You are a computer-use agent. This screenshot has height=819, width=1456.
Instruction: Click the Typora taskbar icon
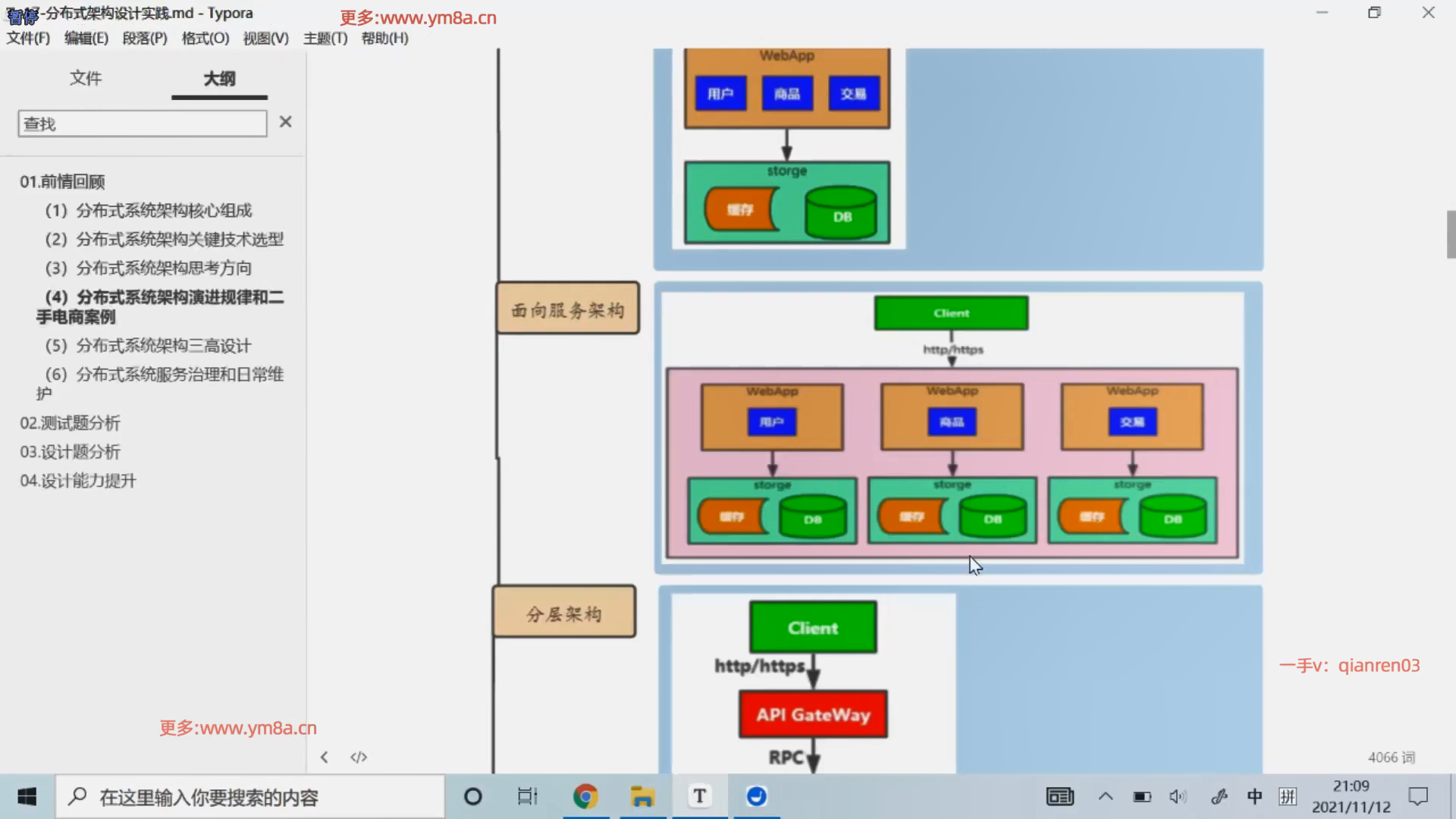[x=699, y=796]
